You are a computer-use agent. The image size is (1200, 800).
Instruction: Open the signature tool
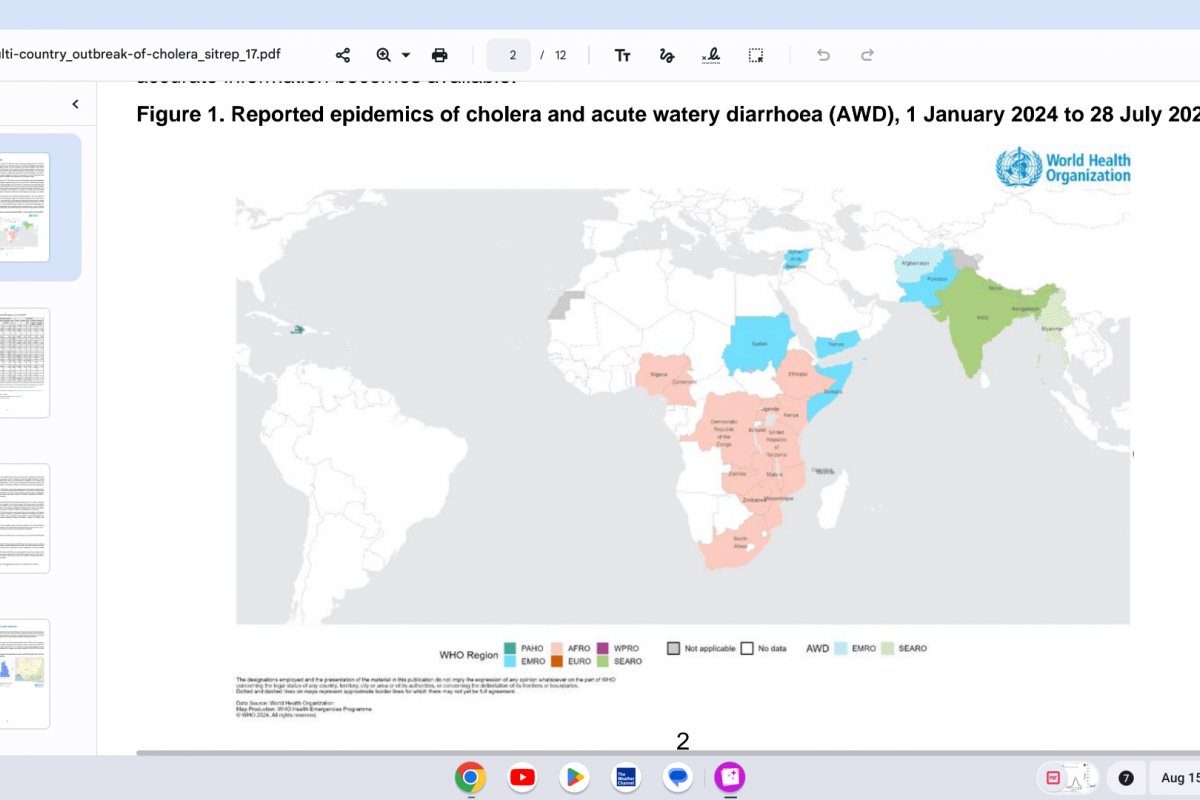pyautogui.click(x=711, y=55)
